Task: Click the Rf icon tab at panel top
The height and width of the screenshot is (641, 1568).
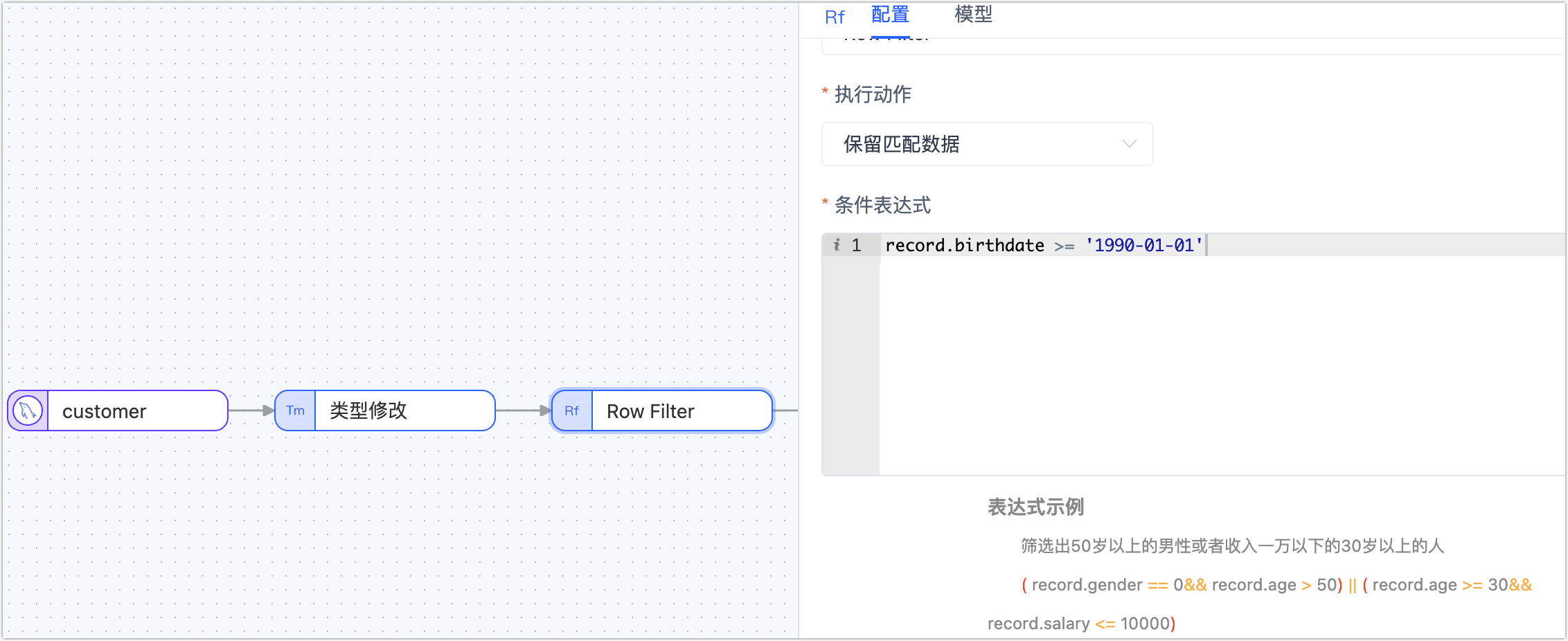Action: coord(835,15)
